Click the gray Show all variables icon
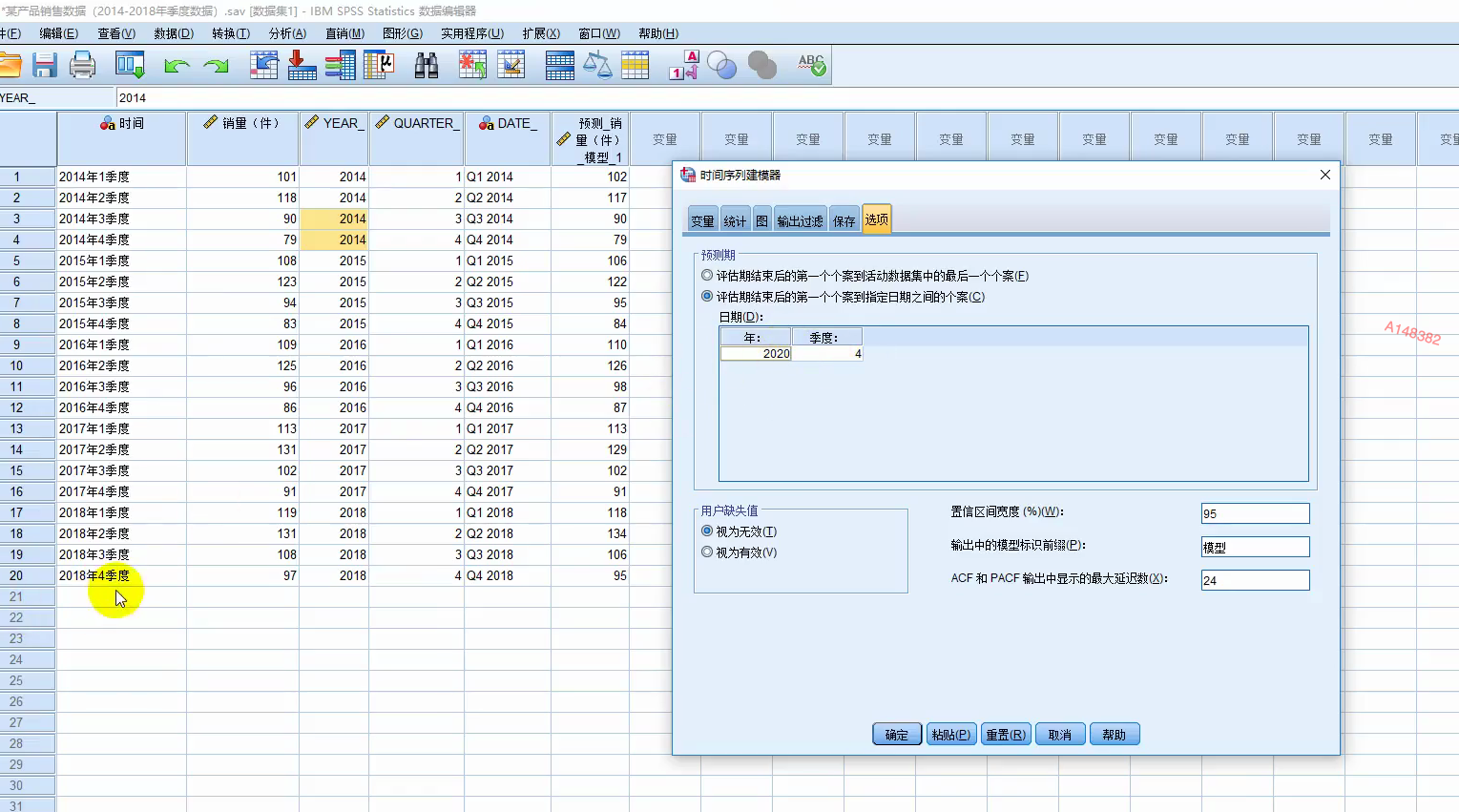 pos(762,65)
